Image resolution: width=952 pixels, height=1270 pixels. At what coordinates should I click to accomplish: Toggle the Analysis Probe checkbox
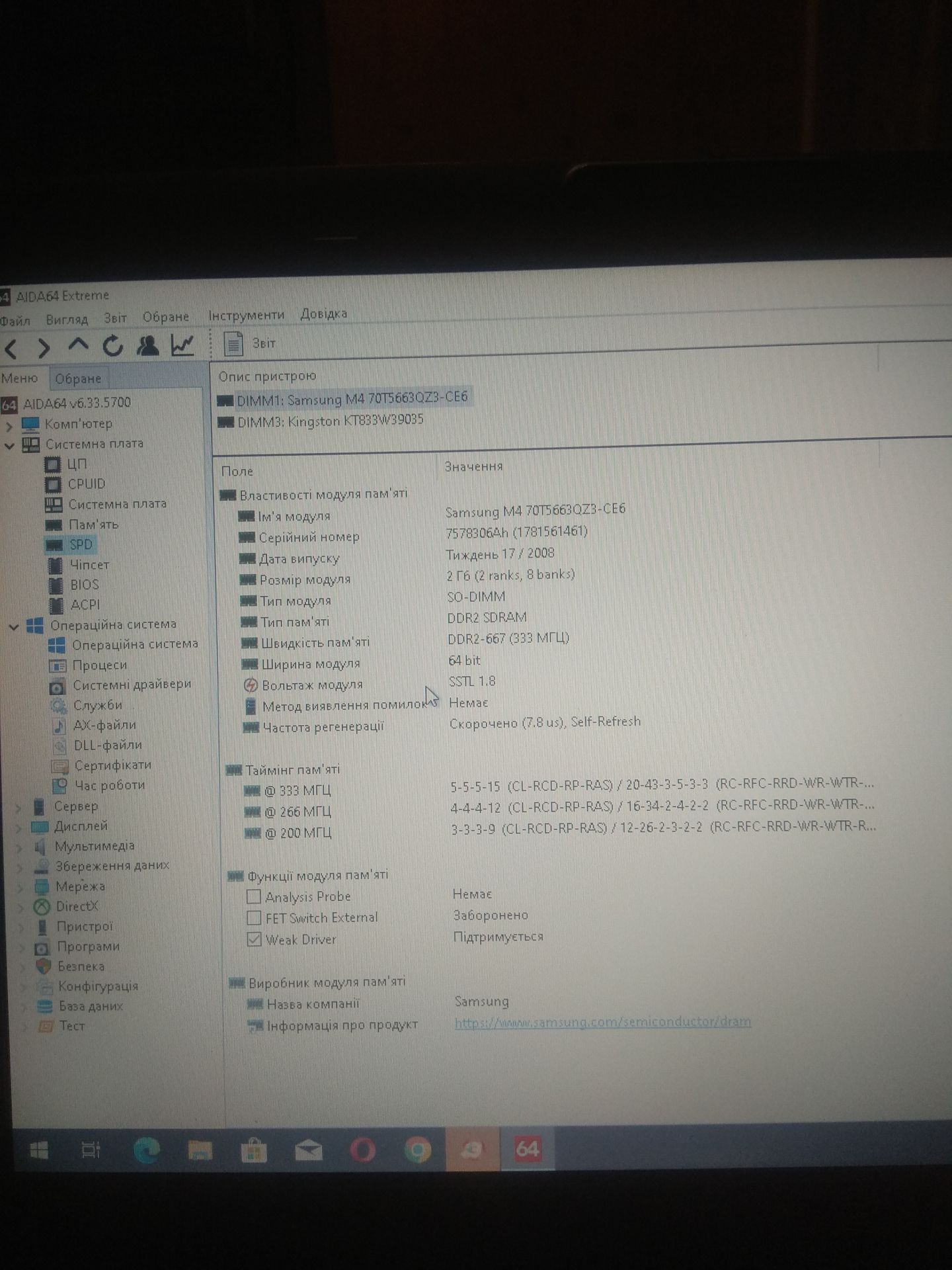[253, 897]
